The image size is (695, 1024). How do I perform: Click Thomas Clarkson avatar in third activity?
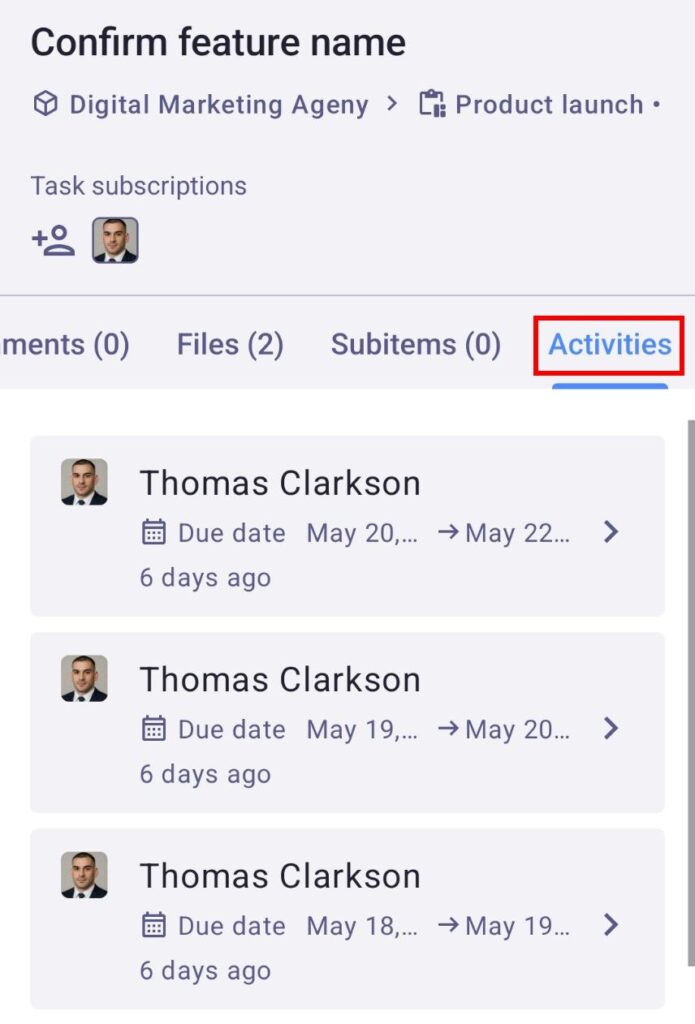pyautogui.click(x=84, y=875)
